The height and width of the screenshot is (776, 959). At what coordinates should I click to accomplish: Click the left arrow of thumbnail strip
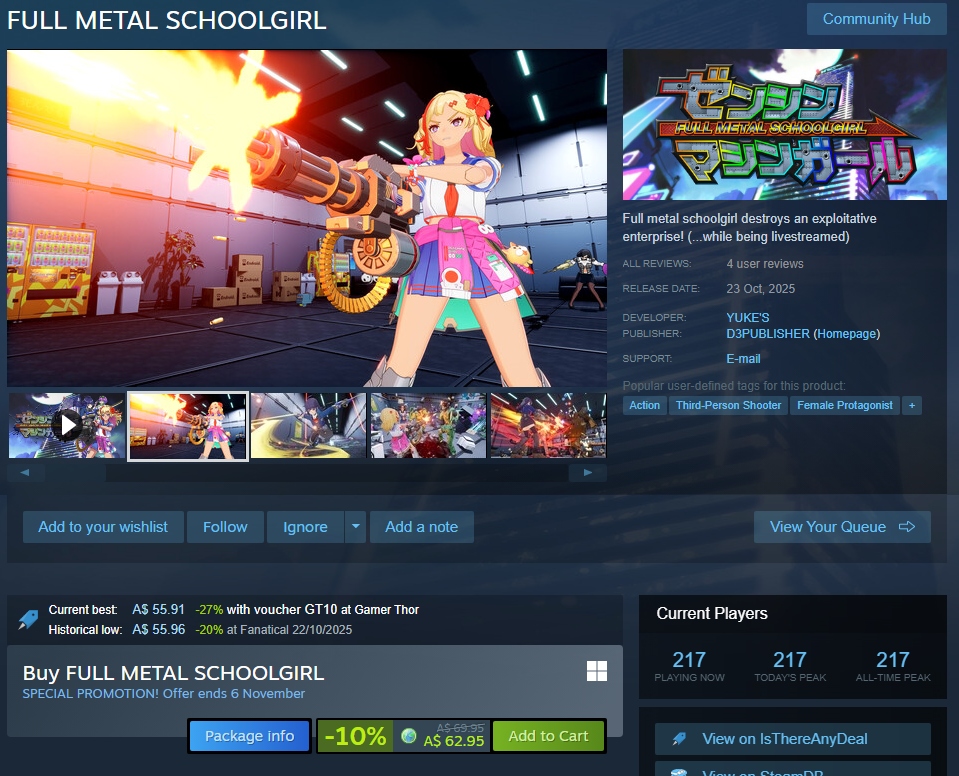point(25,473)
